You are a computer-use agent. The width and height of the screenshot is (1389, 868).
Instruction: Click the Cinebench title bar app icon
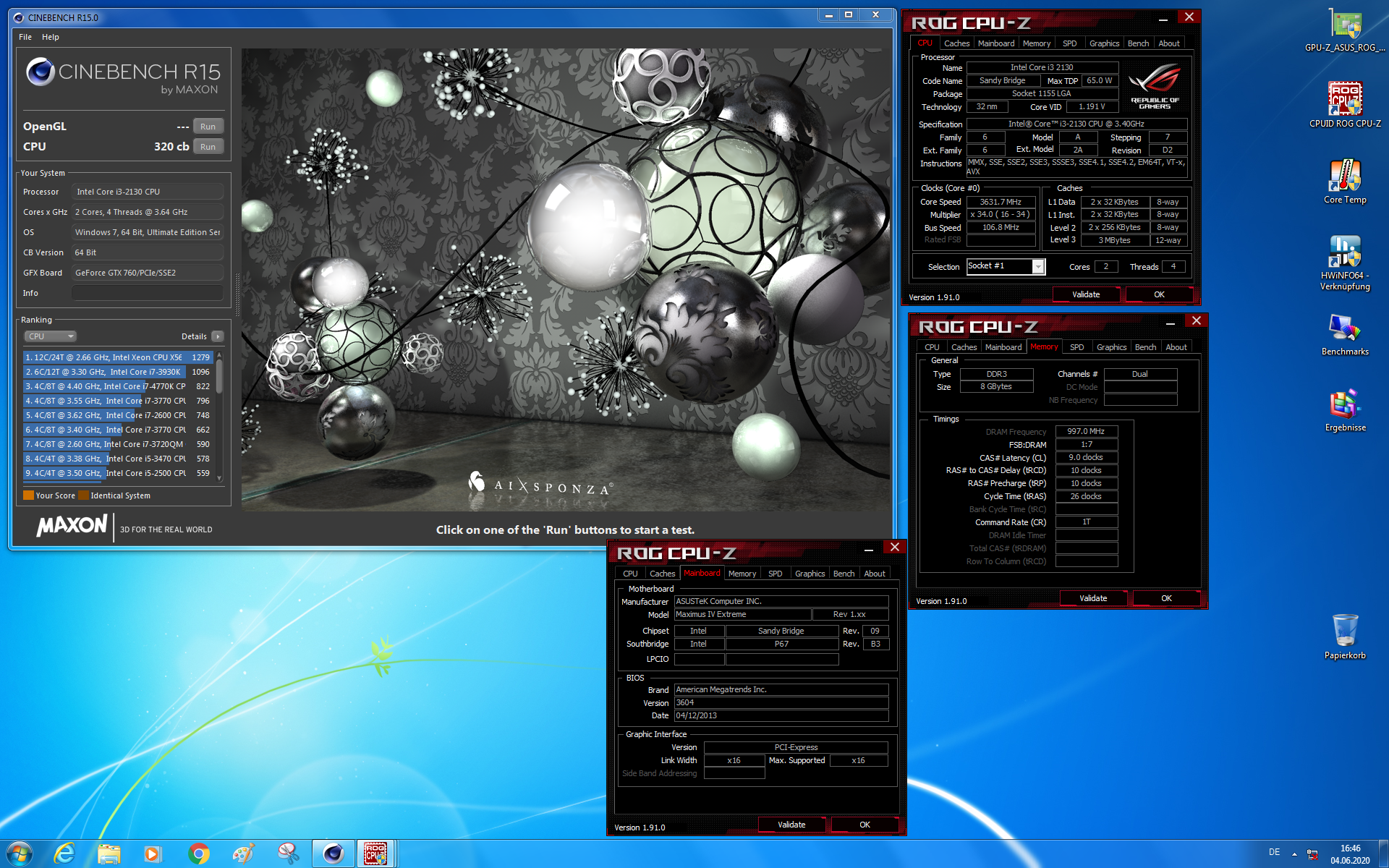point(18,17)
